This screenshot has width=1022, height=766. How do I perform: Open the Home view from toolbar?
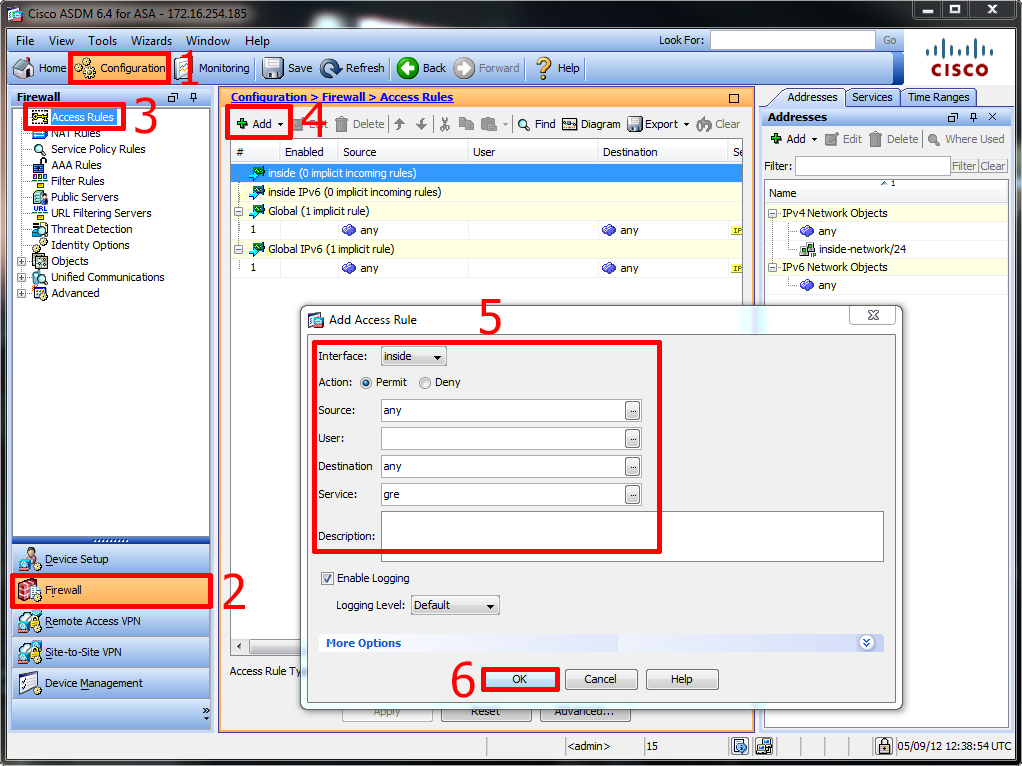40,68
